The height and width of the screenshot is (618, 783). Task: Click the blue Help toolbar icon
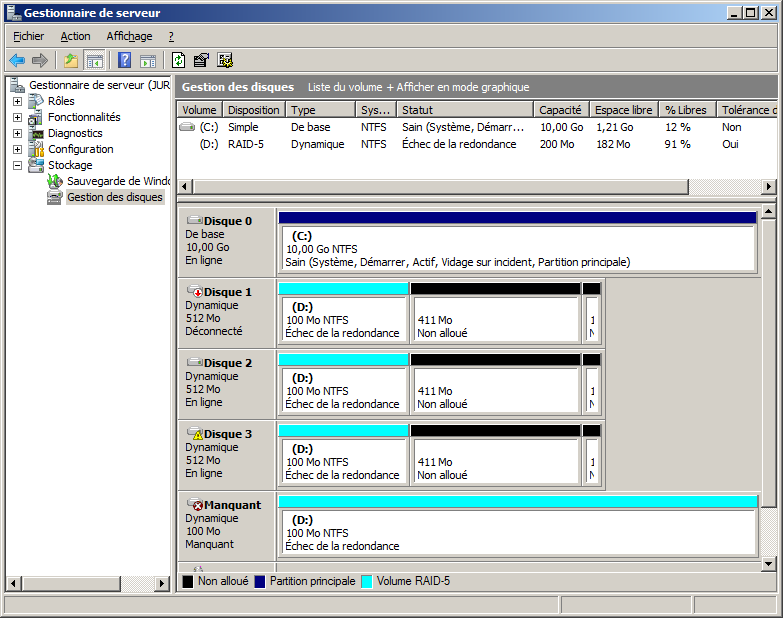[125, 60]
